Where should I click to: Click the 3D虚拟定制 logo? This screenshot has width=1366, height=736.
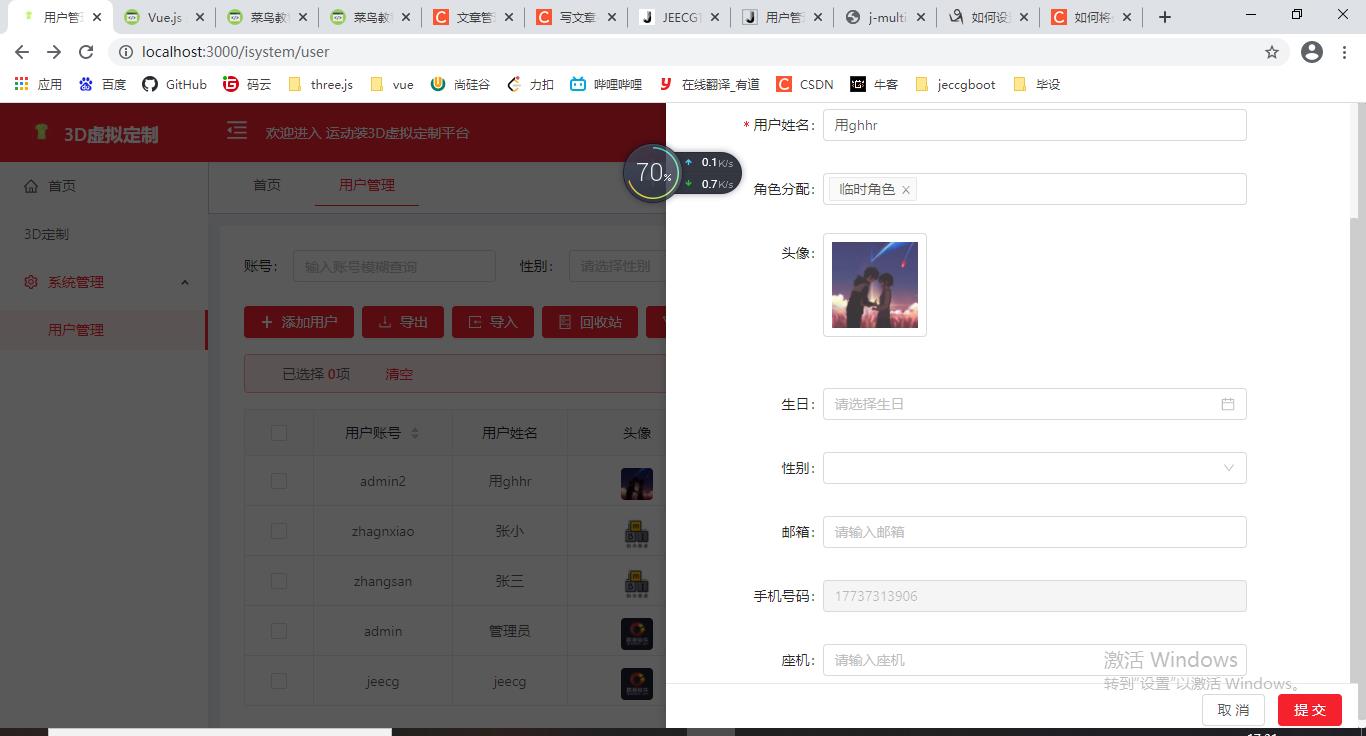click(96, 134)
